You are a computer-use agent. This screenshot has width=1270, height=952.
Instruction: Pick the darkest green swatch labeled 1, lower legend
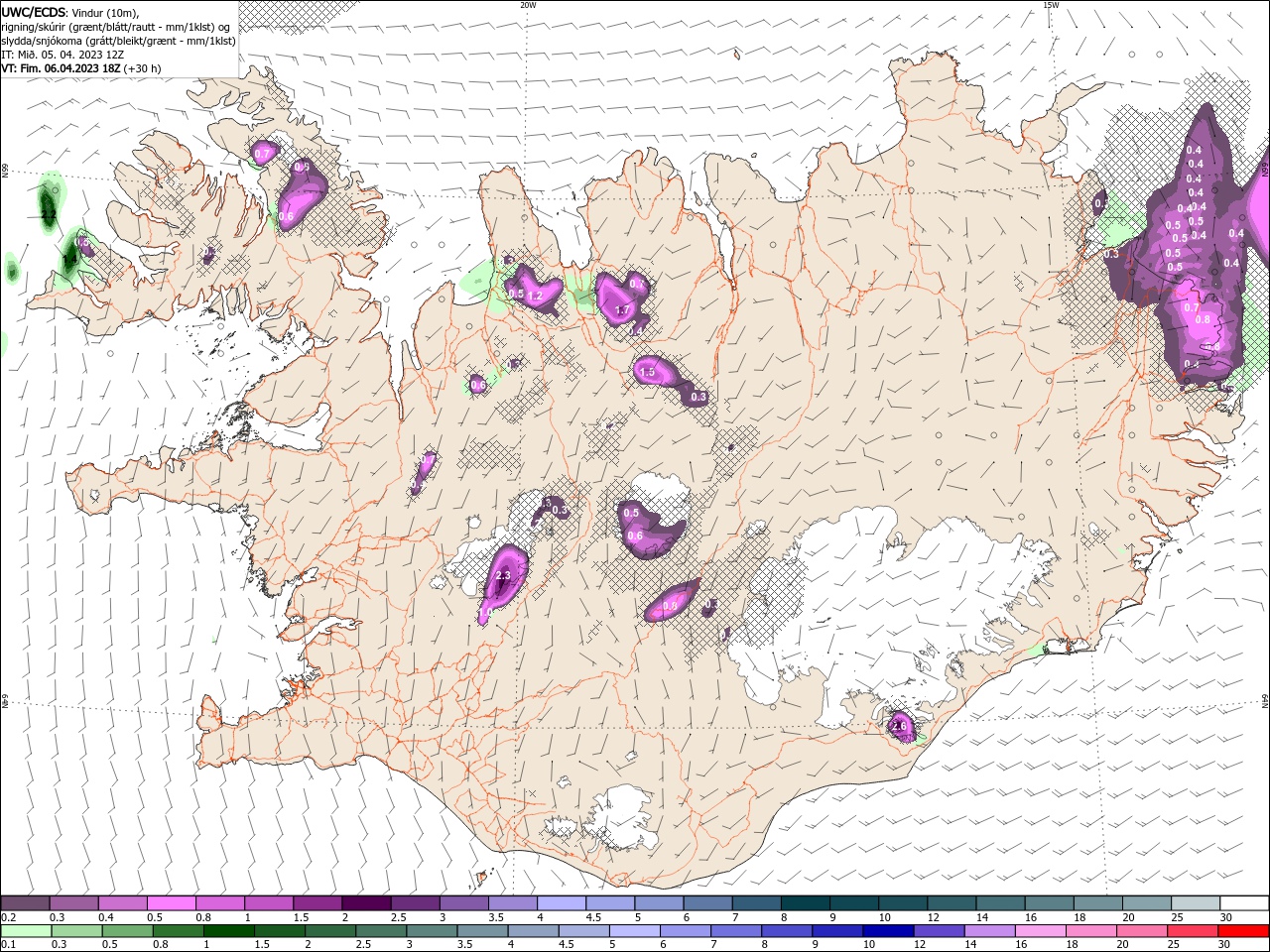228,931
